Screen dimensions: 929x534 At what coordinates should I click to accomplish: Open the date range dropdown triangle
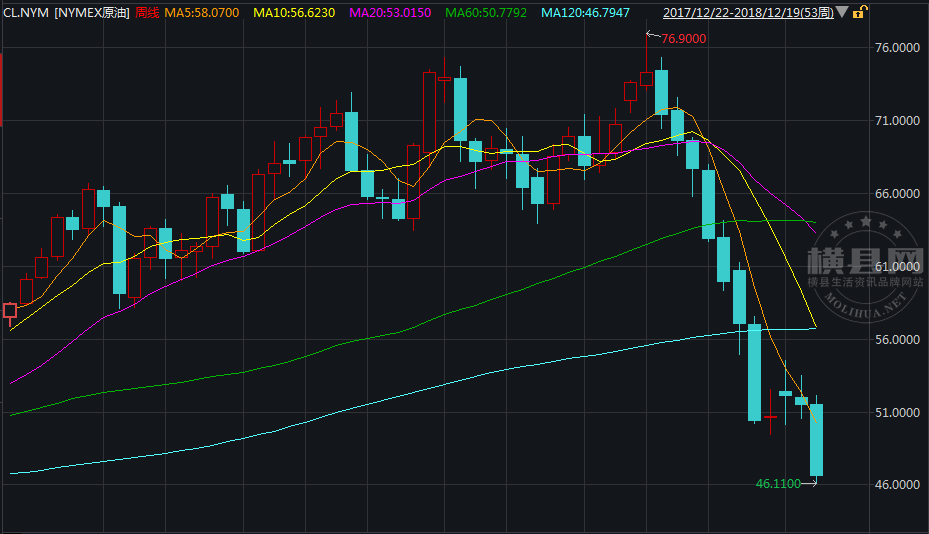[x=842, y=12]
